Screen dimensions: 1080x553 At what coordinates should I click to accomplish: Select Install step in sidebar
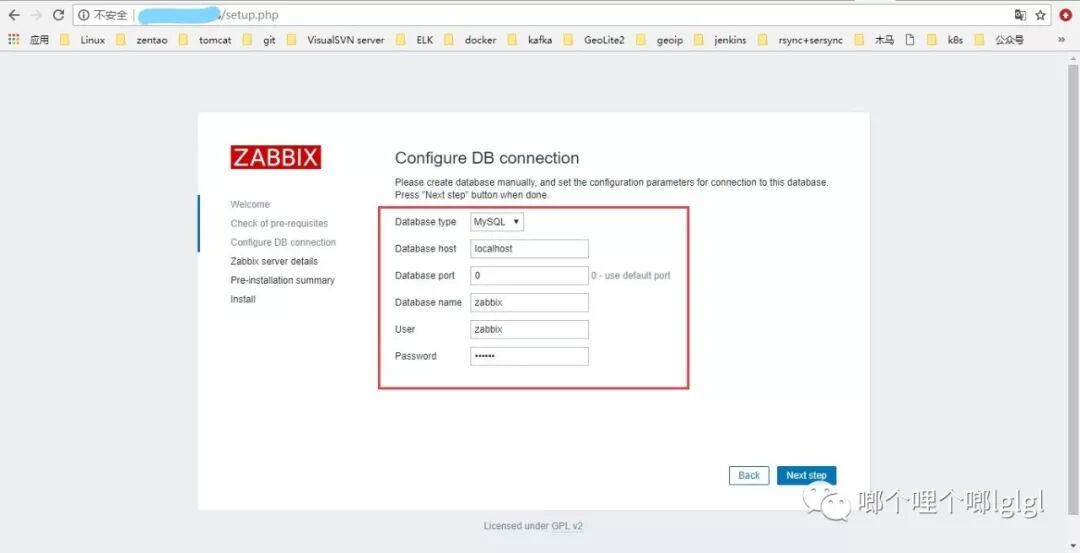(242, 299)
